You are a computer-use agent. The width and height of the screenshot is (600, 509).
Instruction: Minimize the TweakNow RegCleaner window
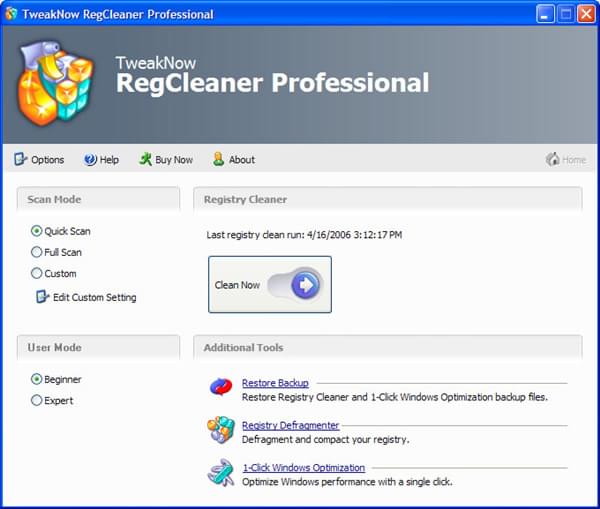pos(545,15)
